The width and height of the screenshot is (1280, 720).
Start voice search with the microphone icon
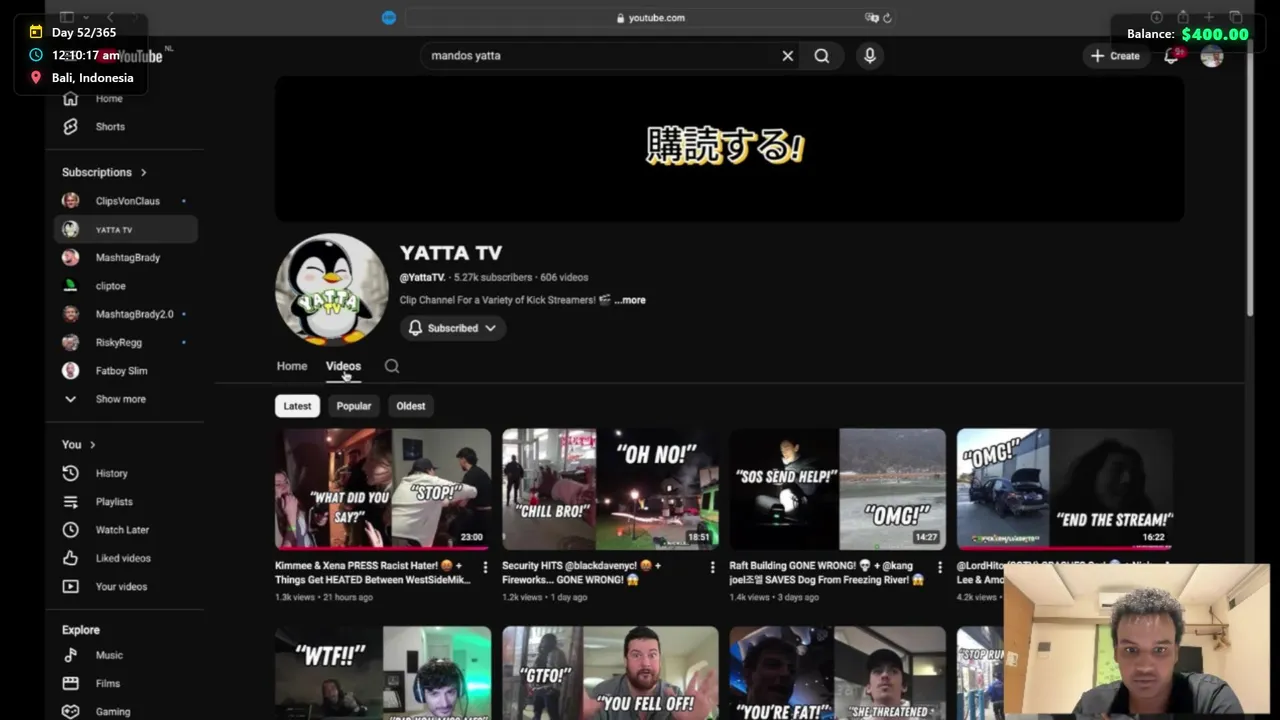[870, 56]
